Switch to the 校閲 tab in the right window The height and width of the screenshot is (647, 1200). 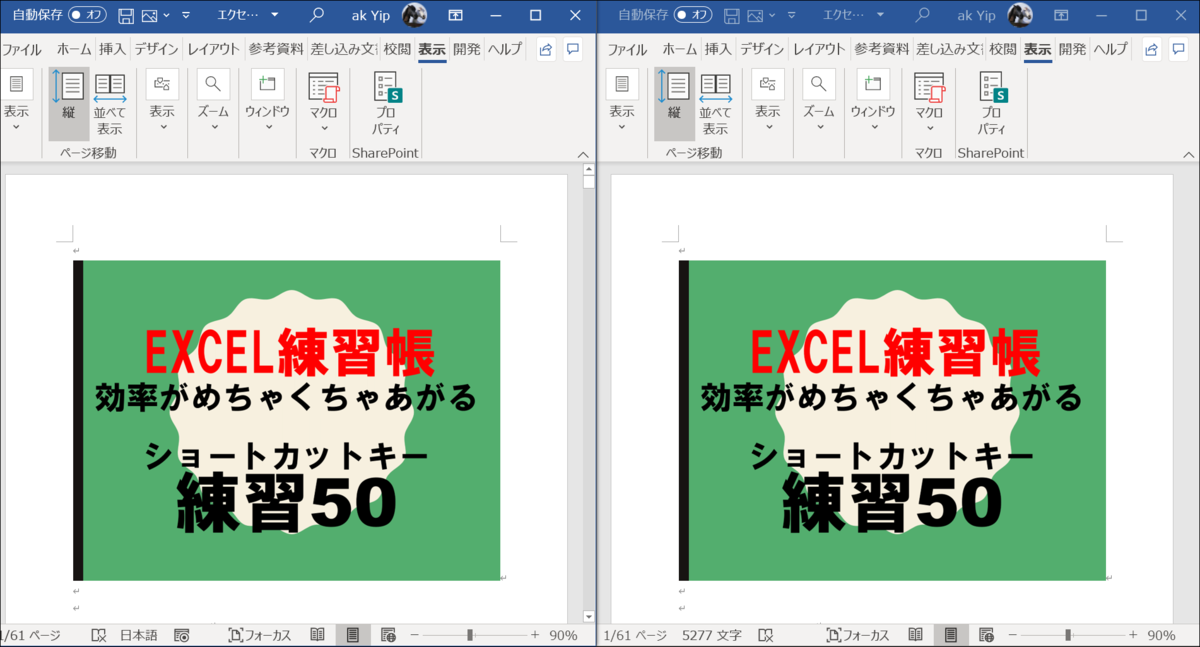click(x=1002, y=49)
